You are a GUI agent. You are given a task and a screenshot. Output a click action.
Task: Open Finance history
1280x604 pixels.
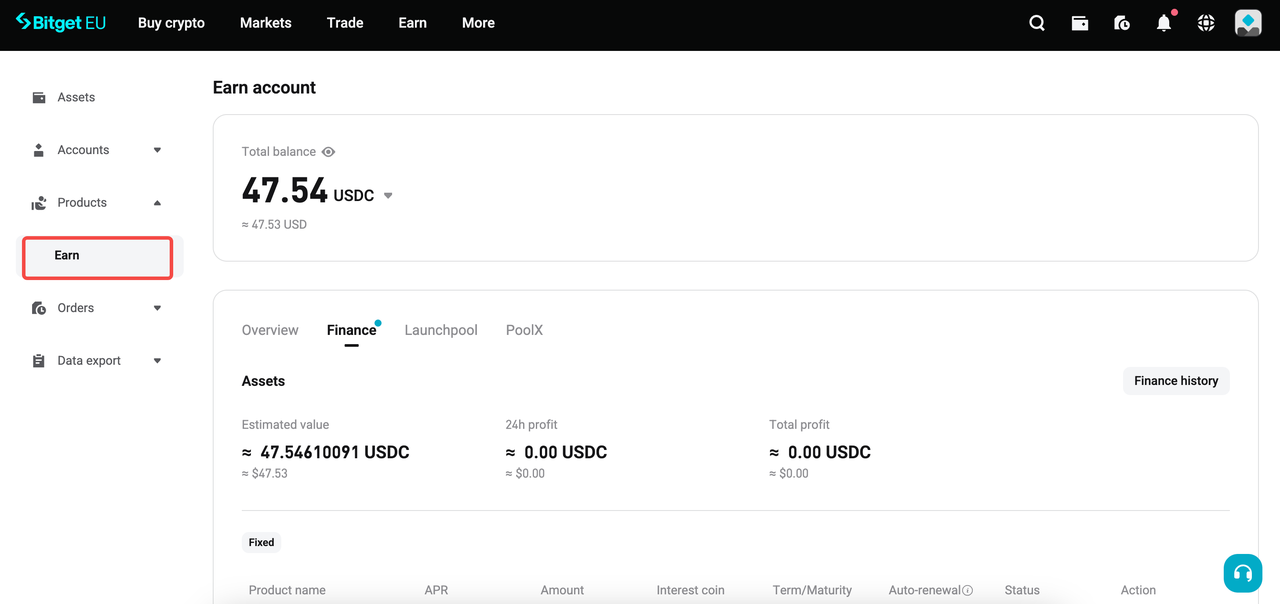coord(1176,381)
